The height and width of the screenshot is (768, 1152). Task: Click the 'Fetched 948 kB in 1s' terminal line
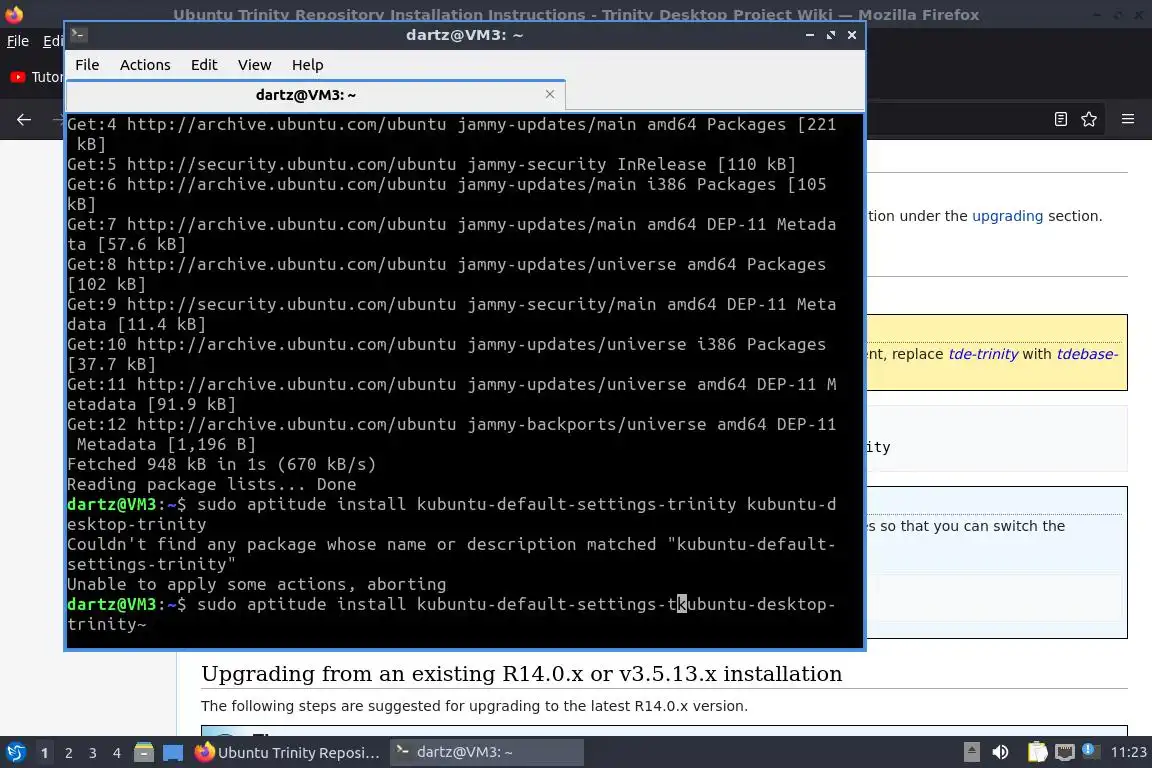(221, 464)
